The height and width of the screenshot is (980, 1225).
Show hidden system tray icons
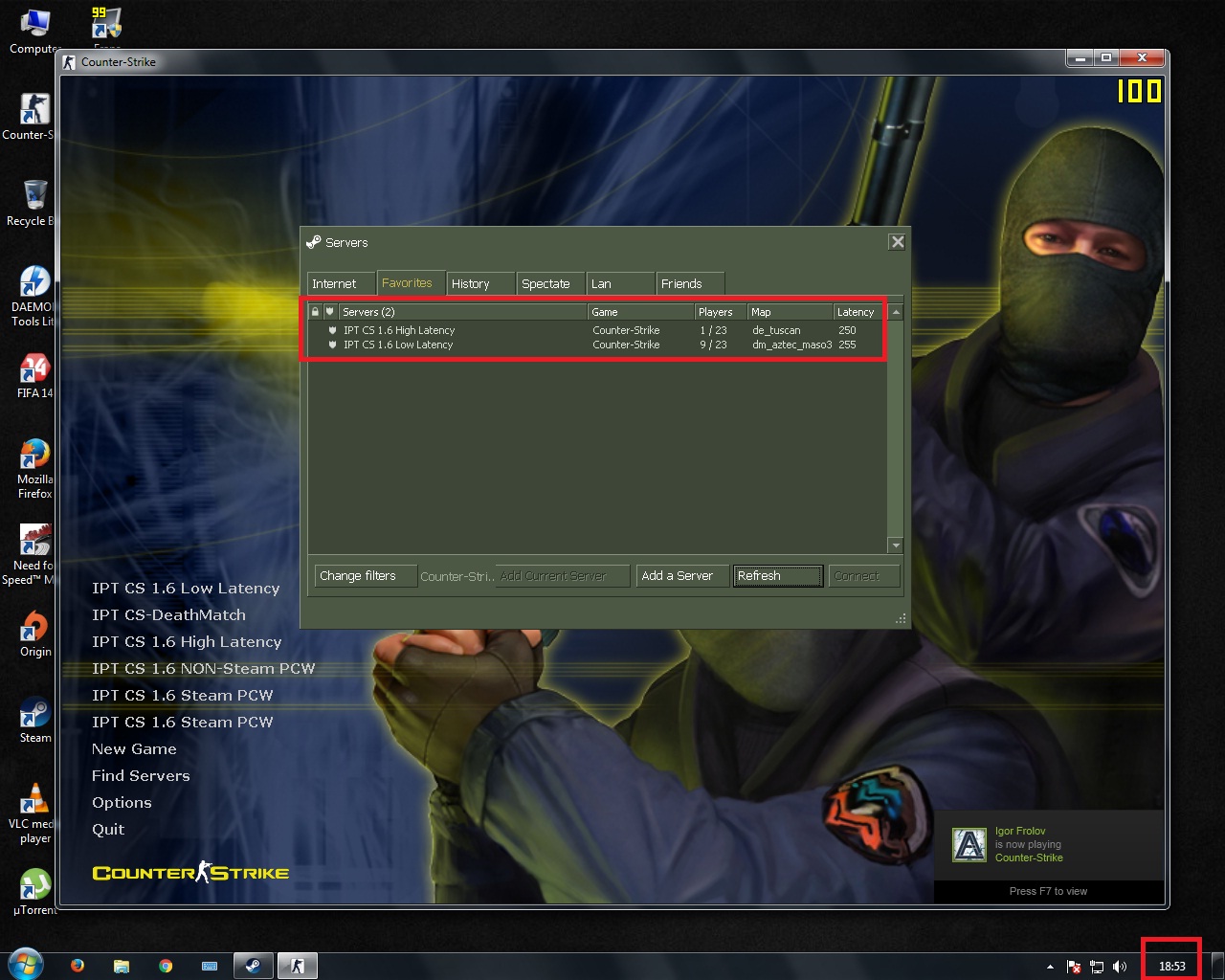(x=1050, y=967)
